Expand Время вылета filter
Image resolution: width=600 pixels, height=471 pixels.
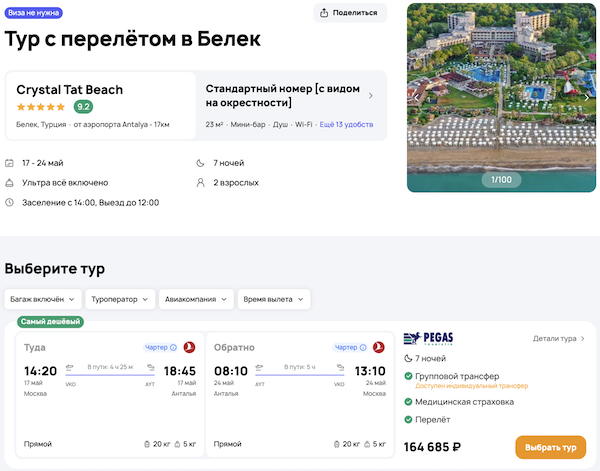point(275,299)
